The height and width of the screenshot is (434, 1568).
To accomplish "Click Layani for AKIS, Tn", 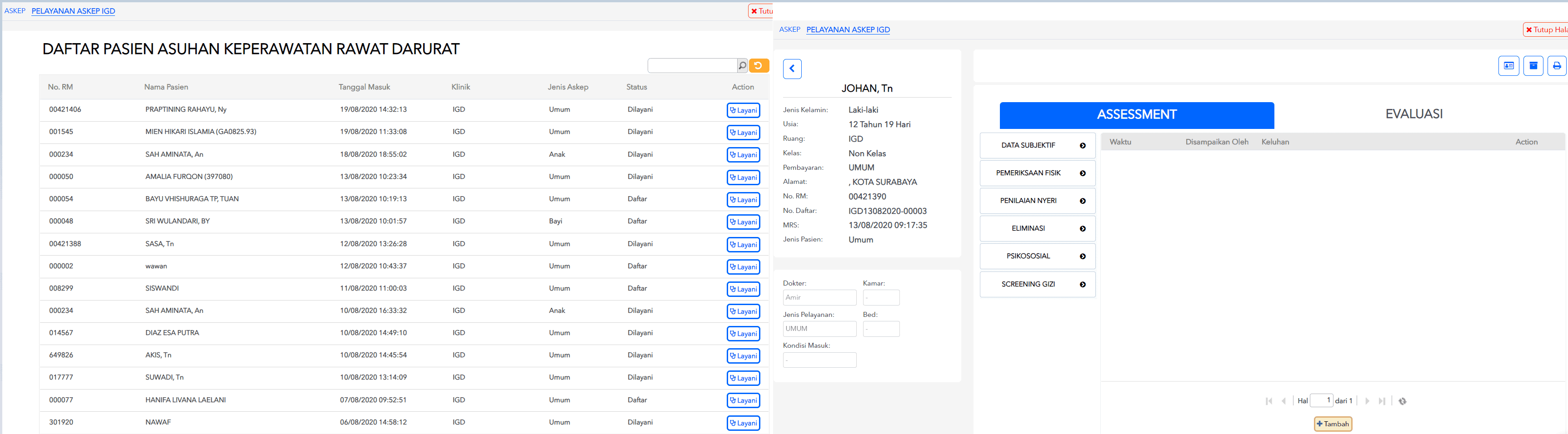I will (x=743, y=355).
